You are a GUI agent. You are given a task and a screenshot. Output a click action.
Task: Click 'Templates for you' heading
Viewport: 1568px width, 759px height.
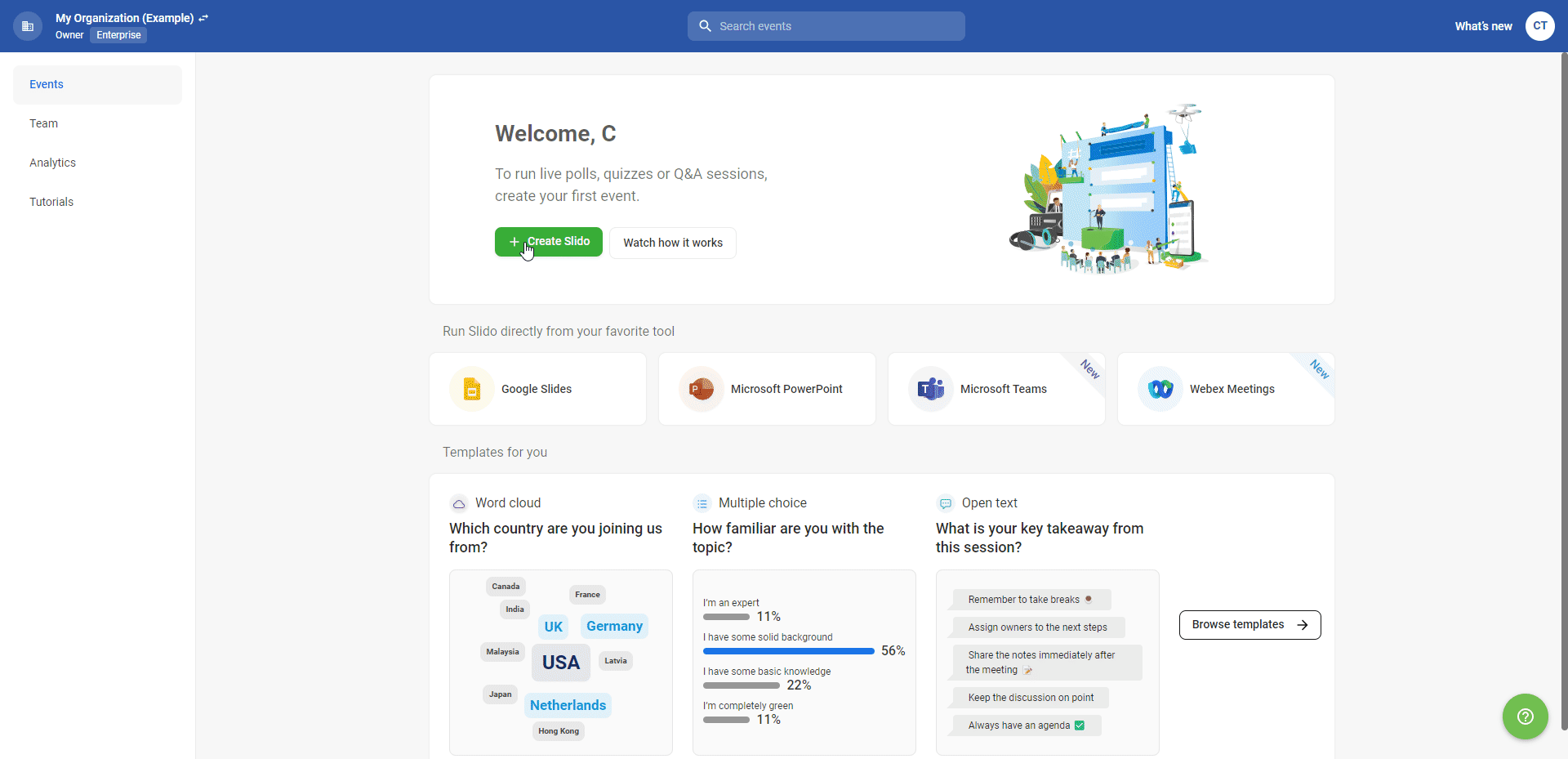click(495, 453)
